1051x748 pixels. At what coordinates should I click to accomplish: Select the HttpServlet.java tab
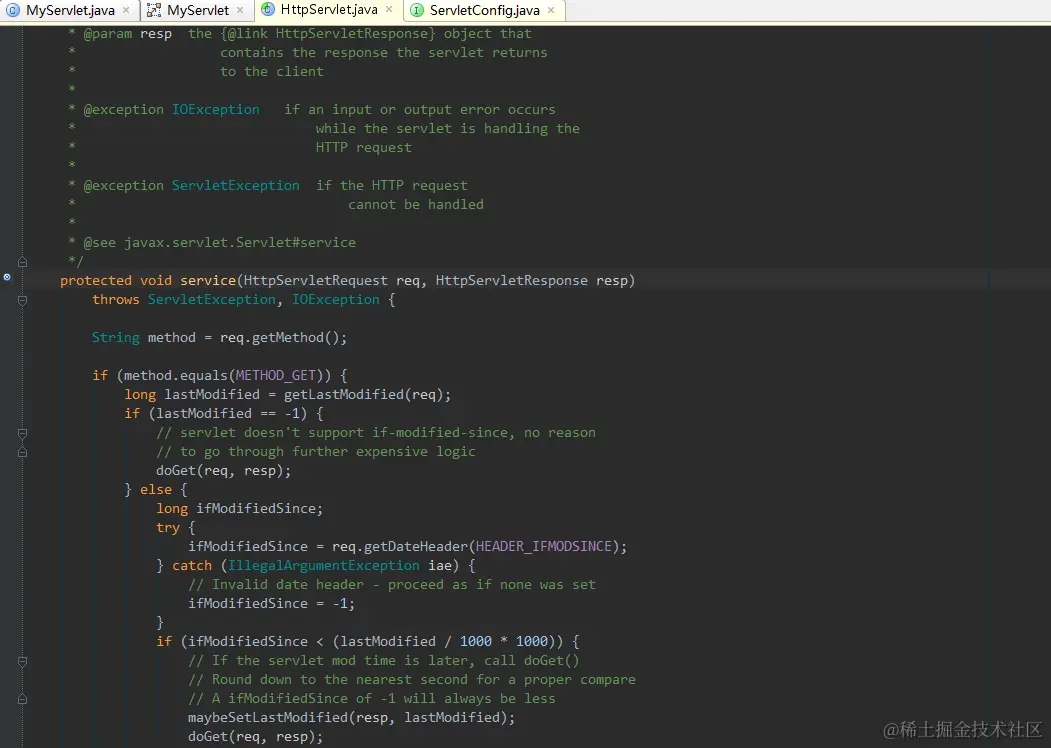tap(328, 9)
